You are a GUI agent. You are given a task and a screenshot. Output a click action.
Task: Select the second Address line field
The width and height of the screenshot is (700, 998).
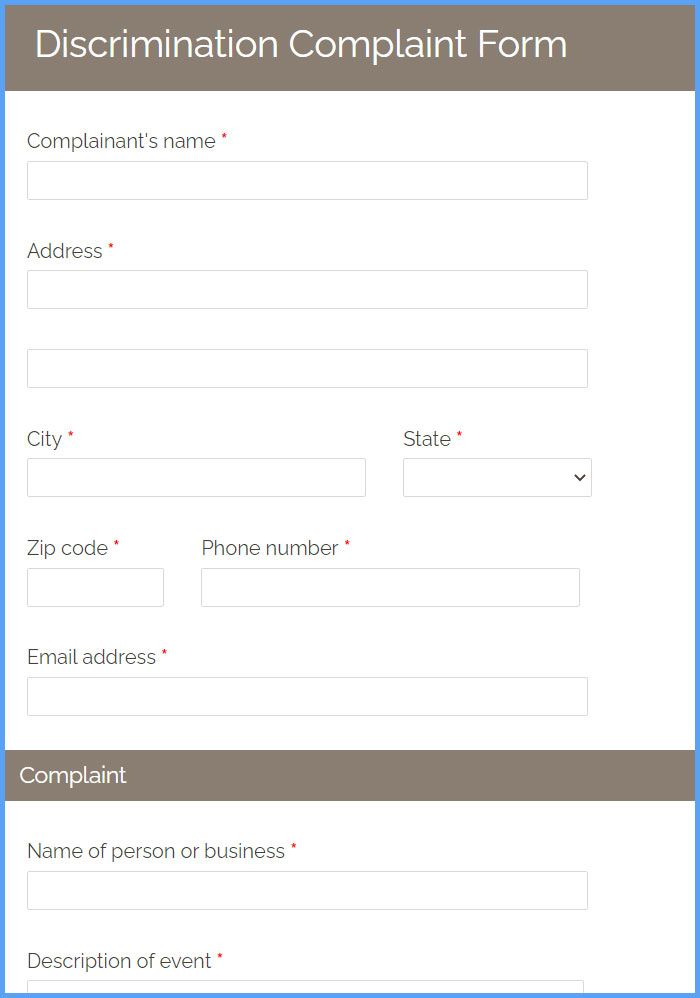tap(307, 368)
